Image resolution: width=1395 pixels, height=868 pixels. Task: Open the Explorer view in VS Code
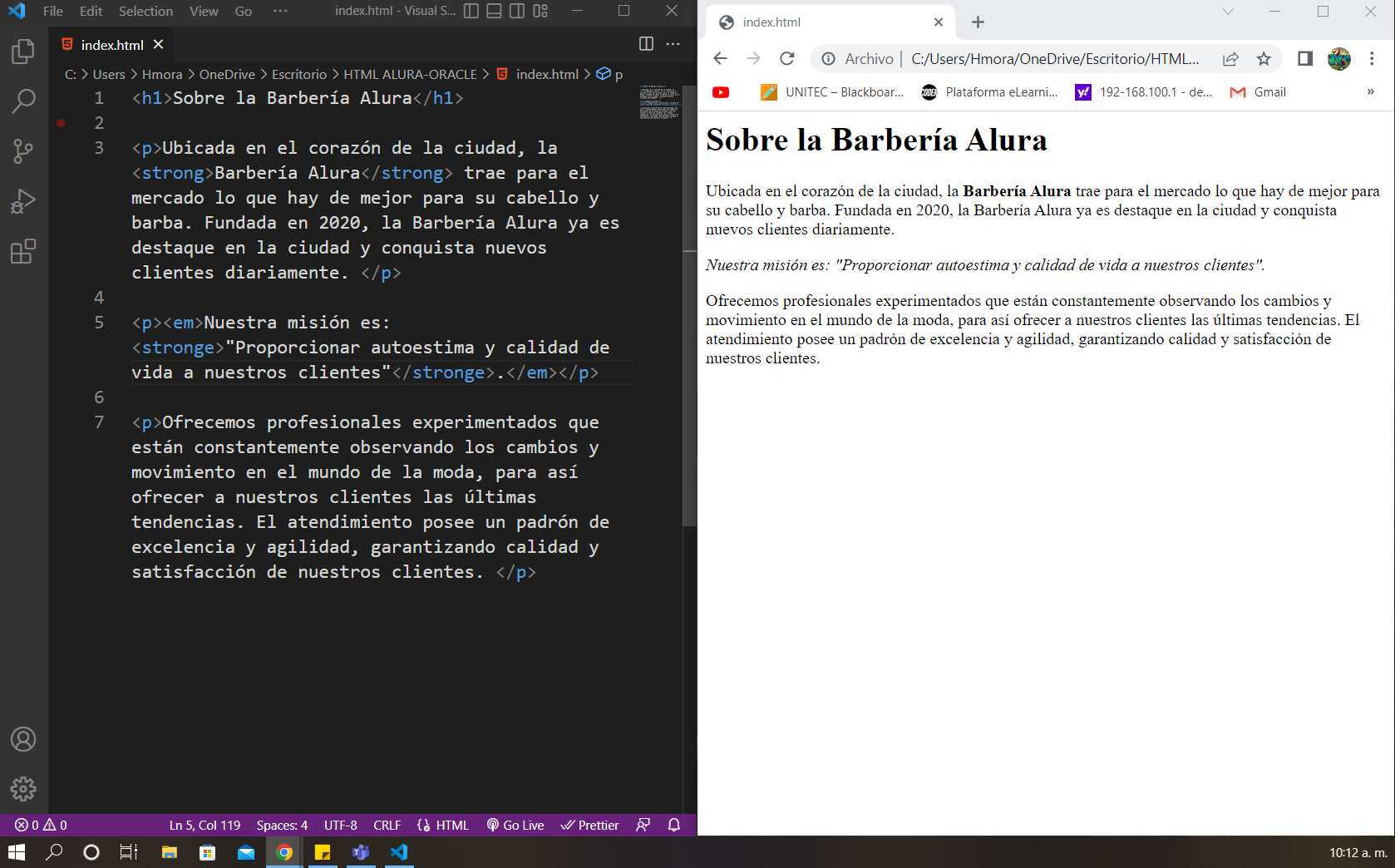[x=23, y=52]
